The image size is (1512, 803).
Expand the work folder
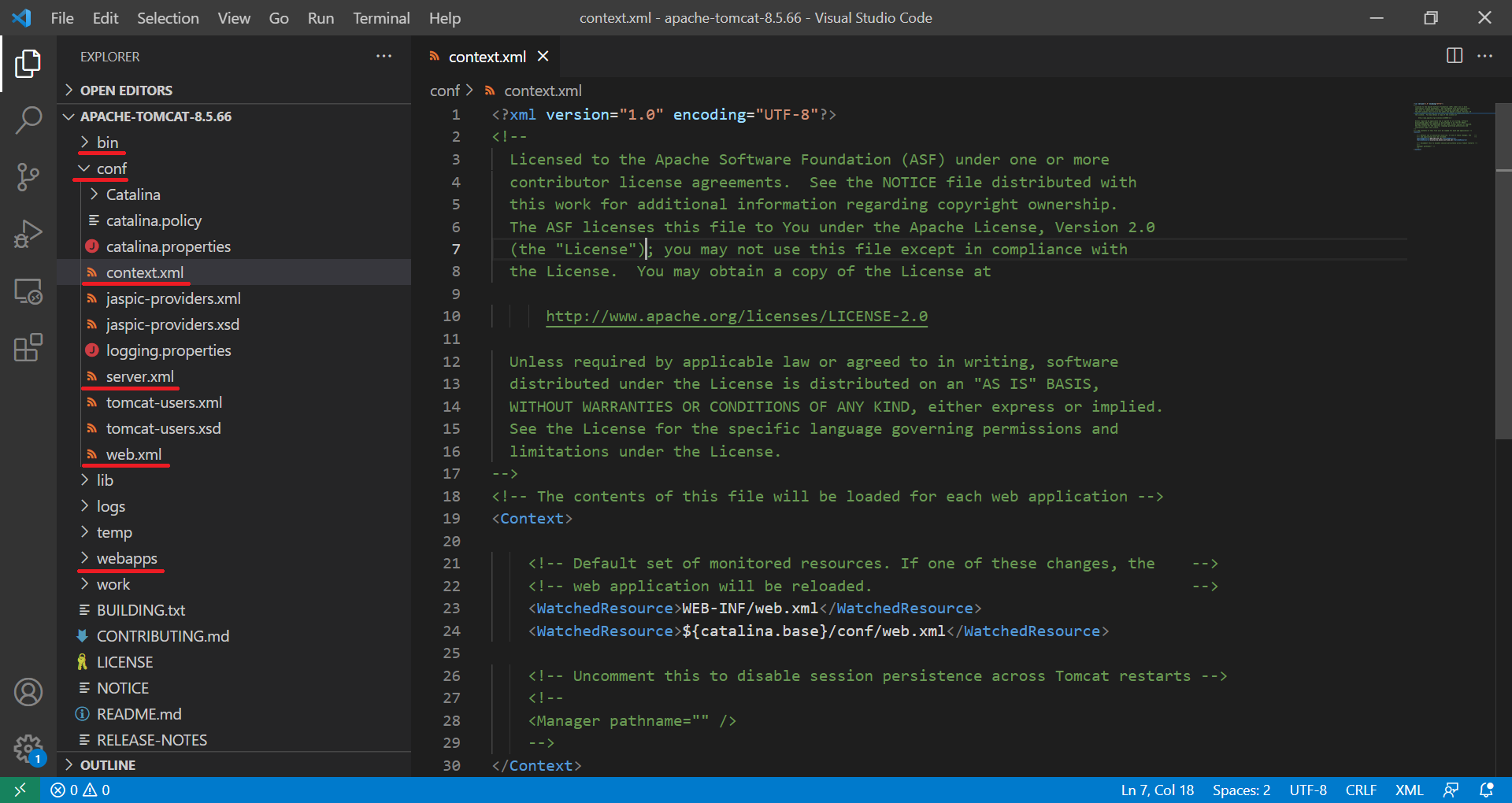point(113,584)
